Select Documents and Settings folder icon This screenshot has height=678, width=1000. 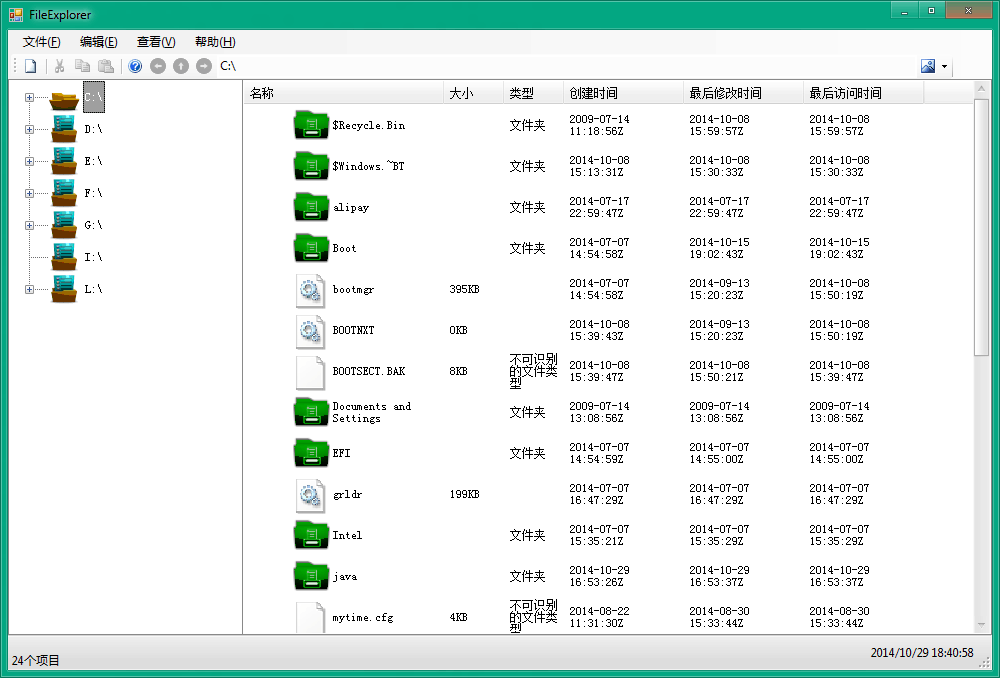311,412
